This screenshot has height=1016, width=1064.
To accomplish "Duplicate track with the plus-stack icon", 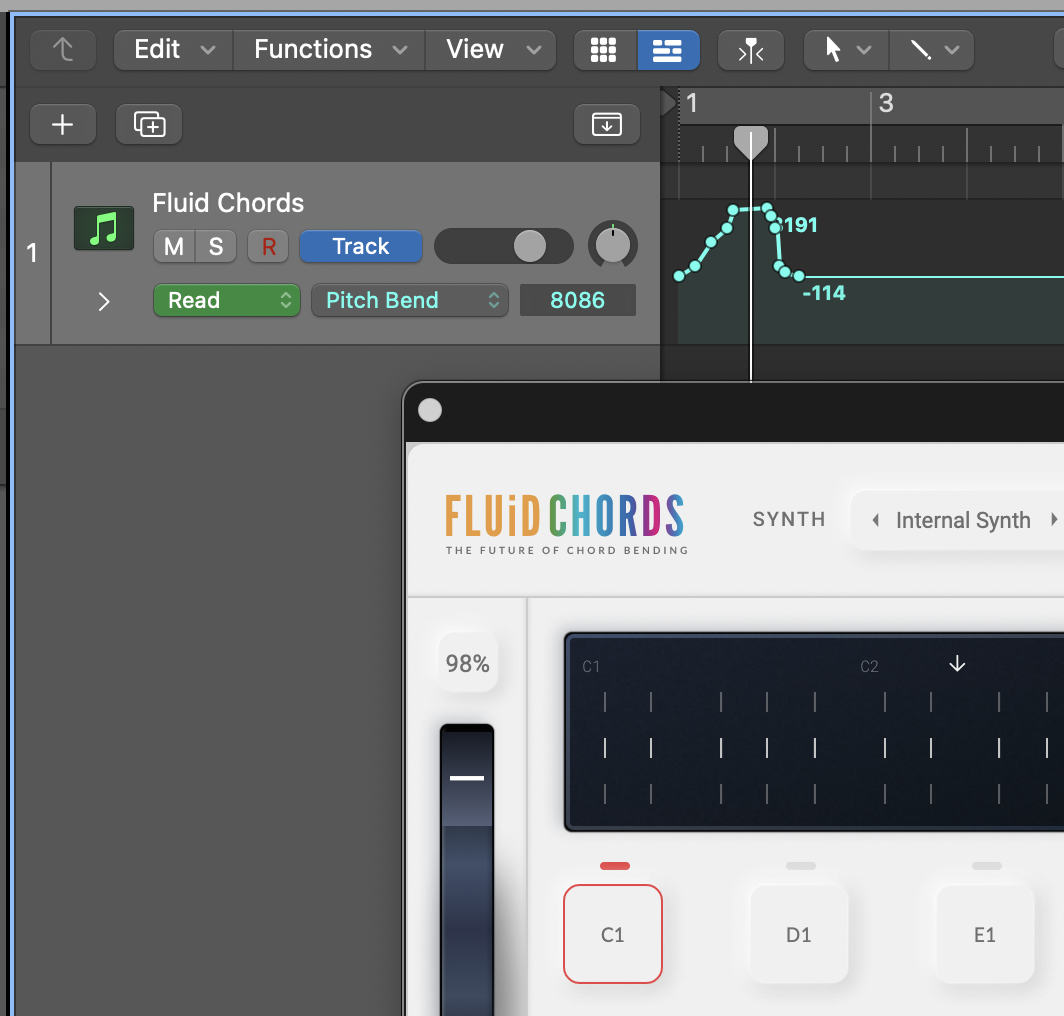I will tap(149, 124).
